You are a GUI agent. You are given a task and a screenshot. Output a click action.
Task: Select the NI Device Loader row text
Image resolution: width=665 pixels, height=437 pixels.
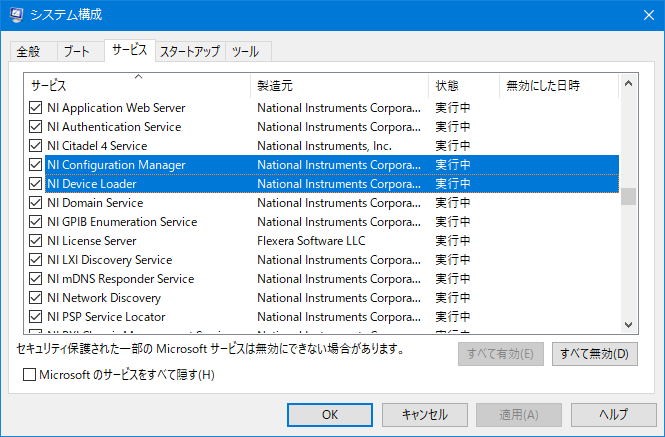(92, 184)
